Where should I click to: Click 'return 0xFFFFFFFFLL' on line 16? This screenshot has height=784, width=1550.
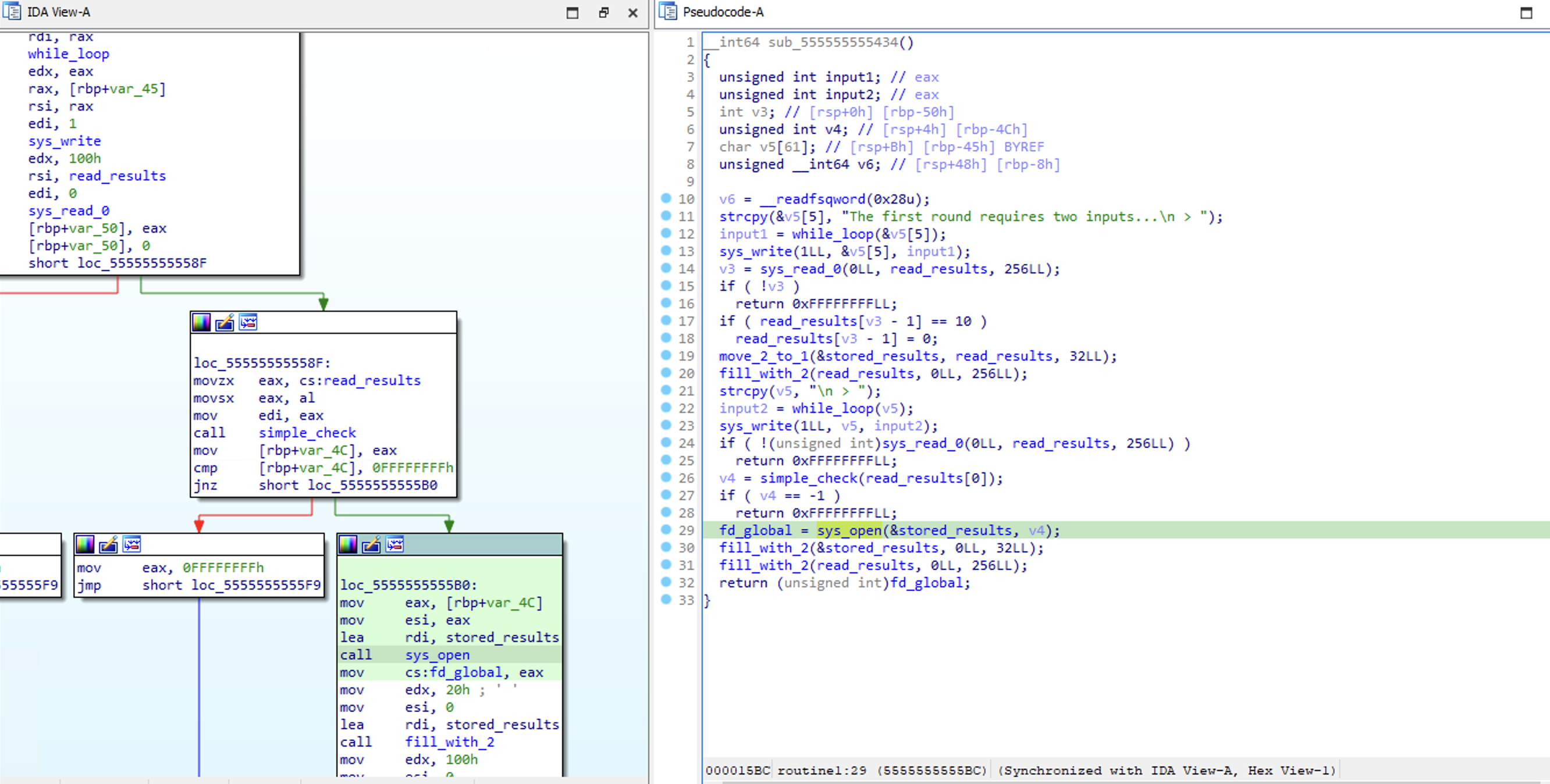pos(816,304)
